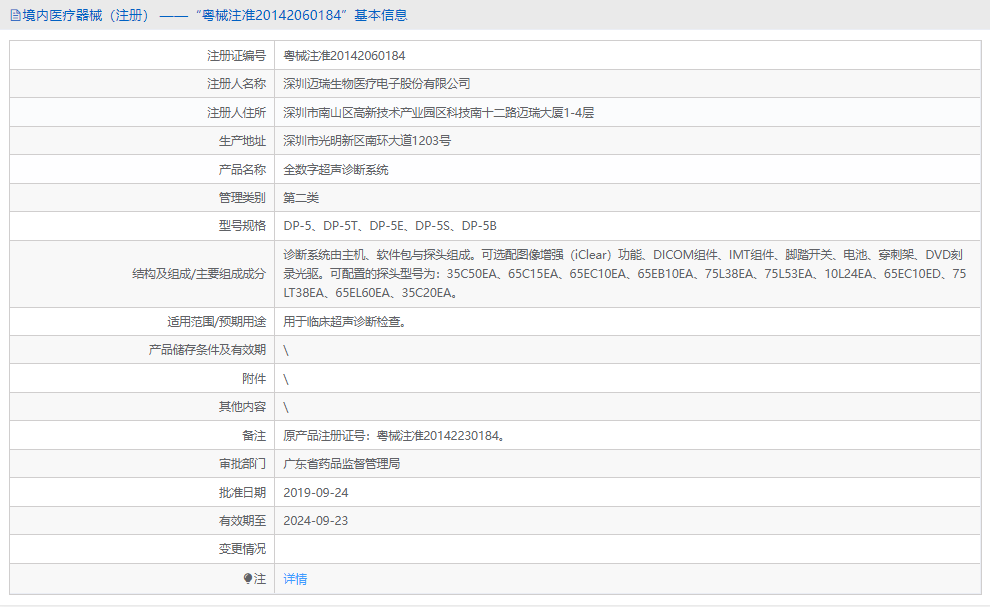This screenshot has width=990, height=607.
Task: Select registration number 粤械注准20142060184 in table
Action: click(344, 56)
